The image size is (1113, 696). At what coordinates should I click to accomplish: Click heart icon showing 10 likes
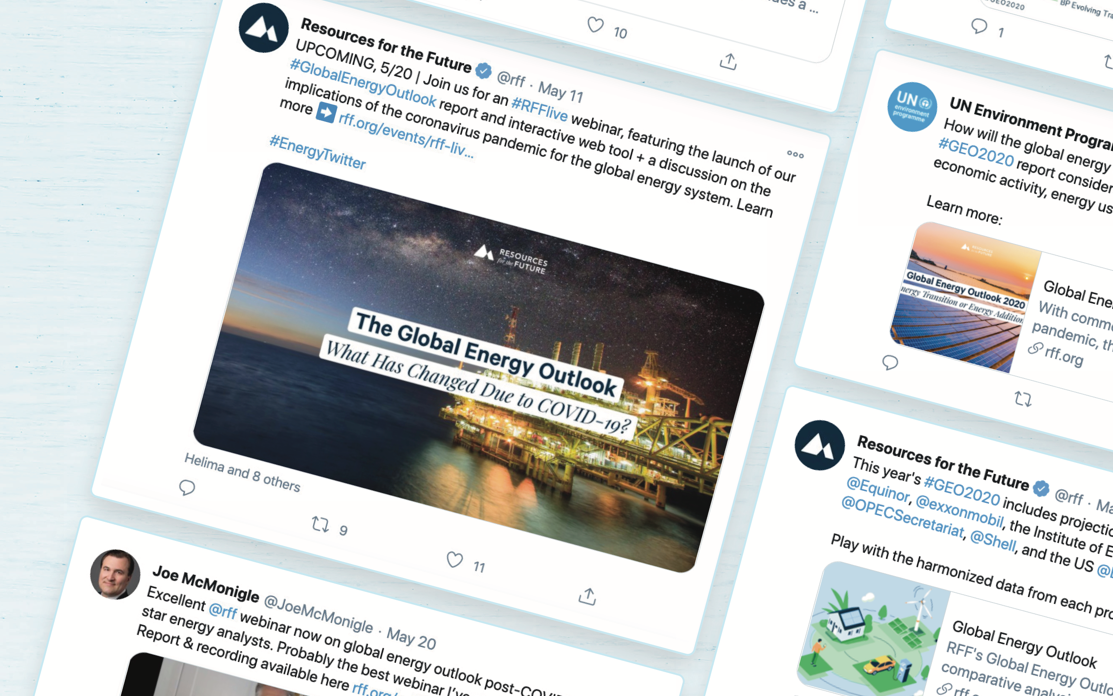[596, 26]
